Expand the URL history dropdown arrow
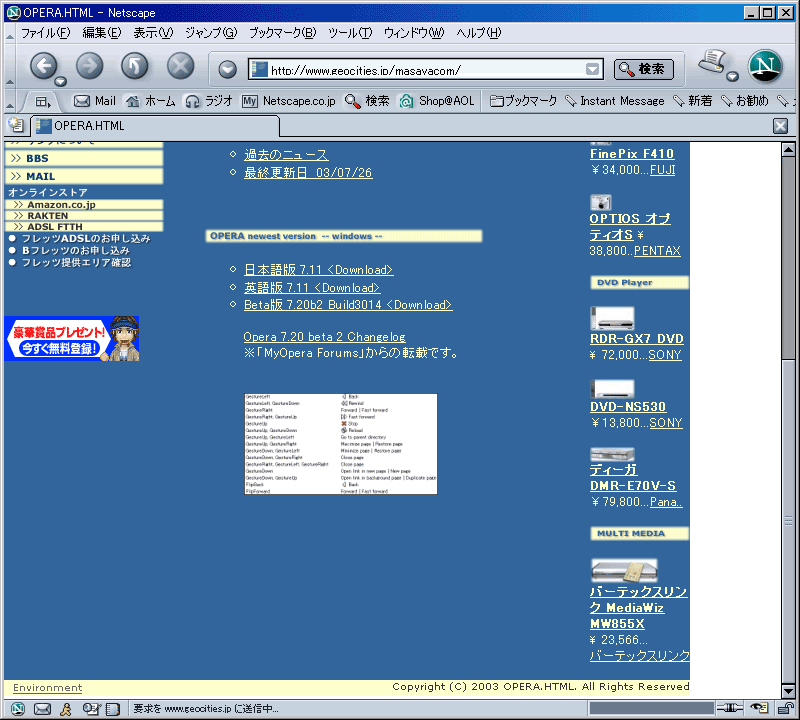The width and height of the screenshot is (800, 720). coord(592,69)
